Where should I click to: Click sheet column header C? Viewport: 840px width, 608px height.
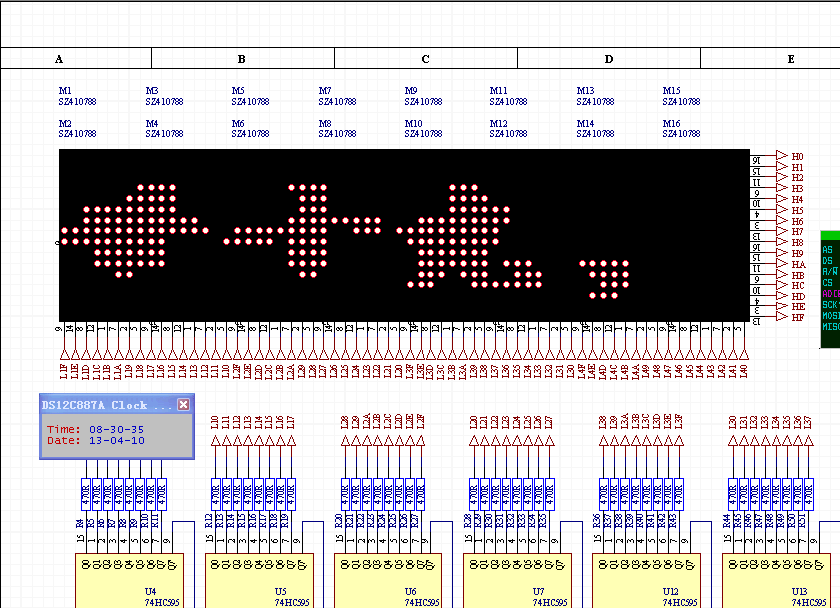coord(425,58)
